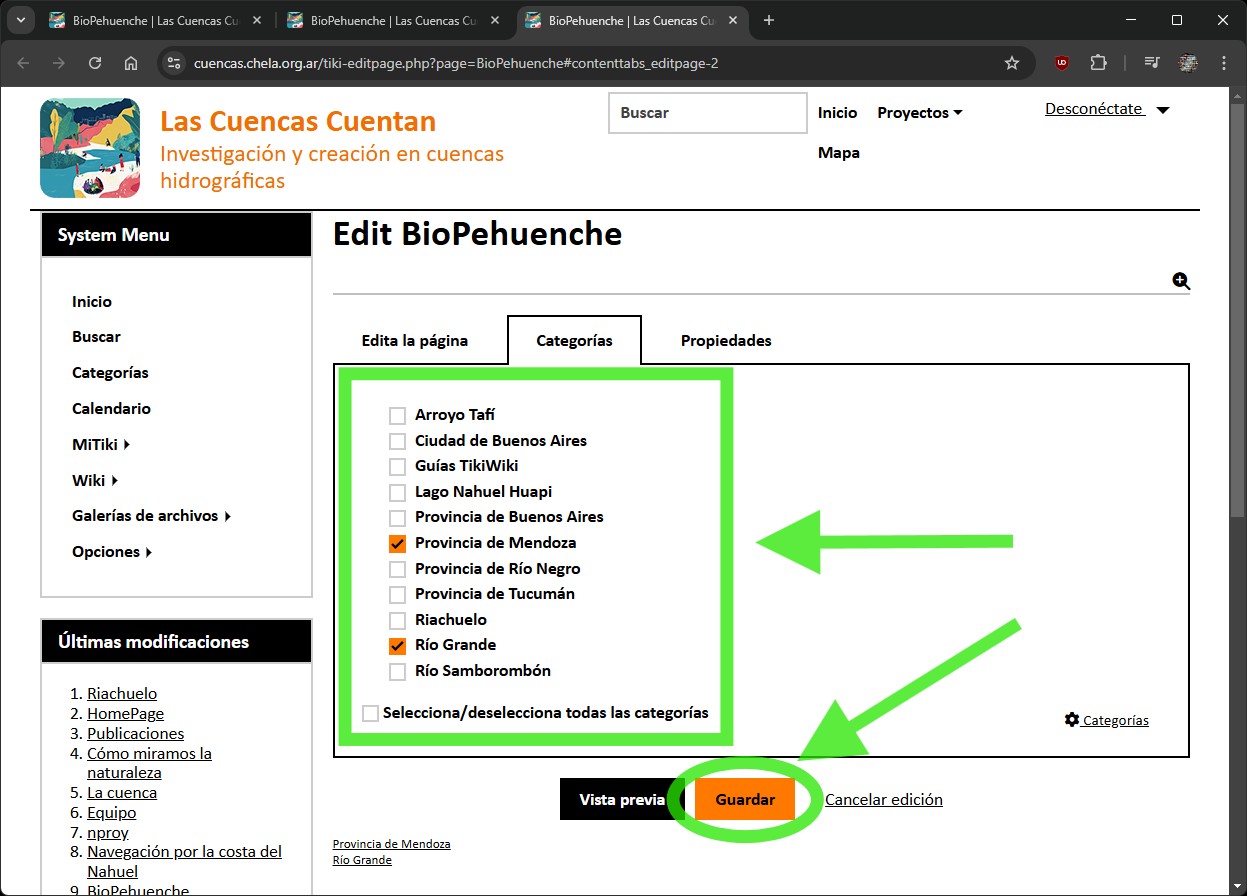
Task: Open the Desconéctate dropdown arrow
Action: point(1163,110)
